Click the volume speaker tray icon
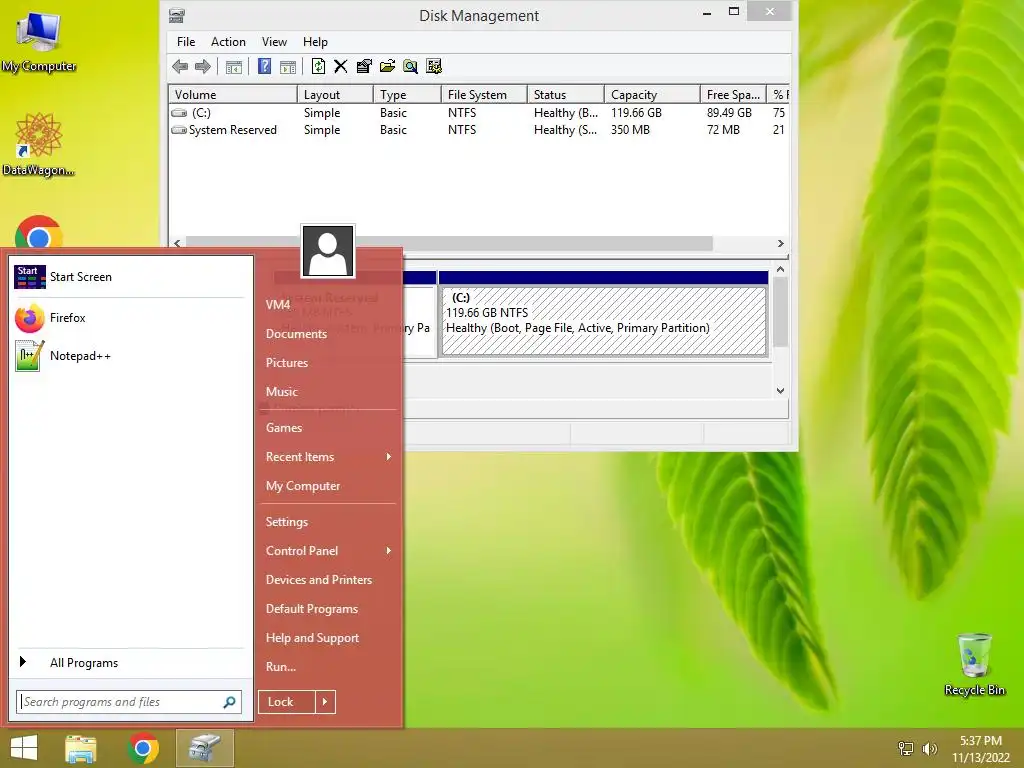Image resolution: width=1024 pixels, height=768 pixels. pyautogui.click(x=929, y=748)
